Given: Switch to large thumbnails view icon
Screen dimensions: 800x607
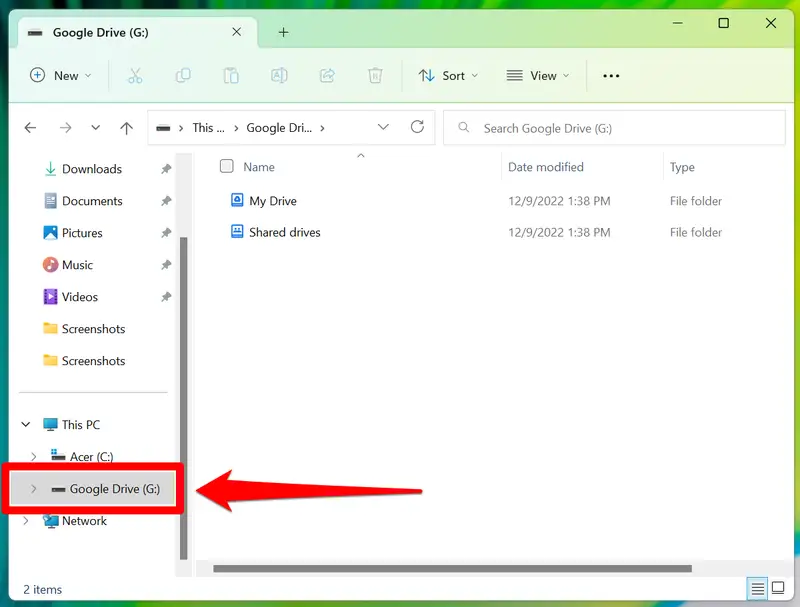Looking at the screenshot, I should coord(778,588).
